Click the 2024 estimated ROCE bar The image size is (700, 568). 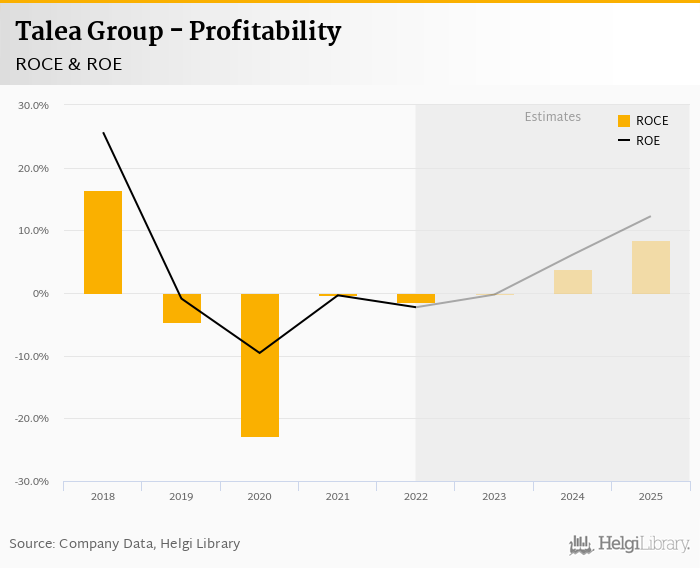[573, 282]
